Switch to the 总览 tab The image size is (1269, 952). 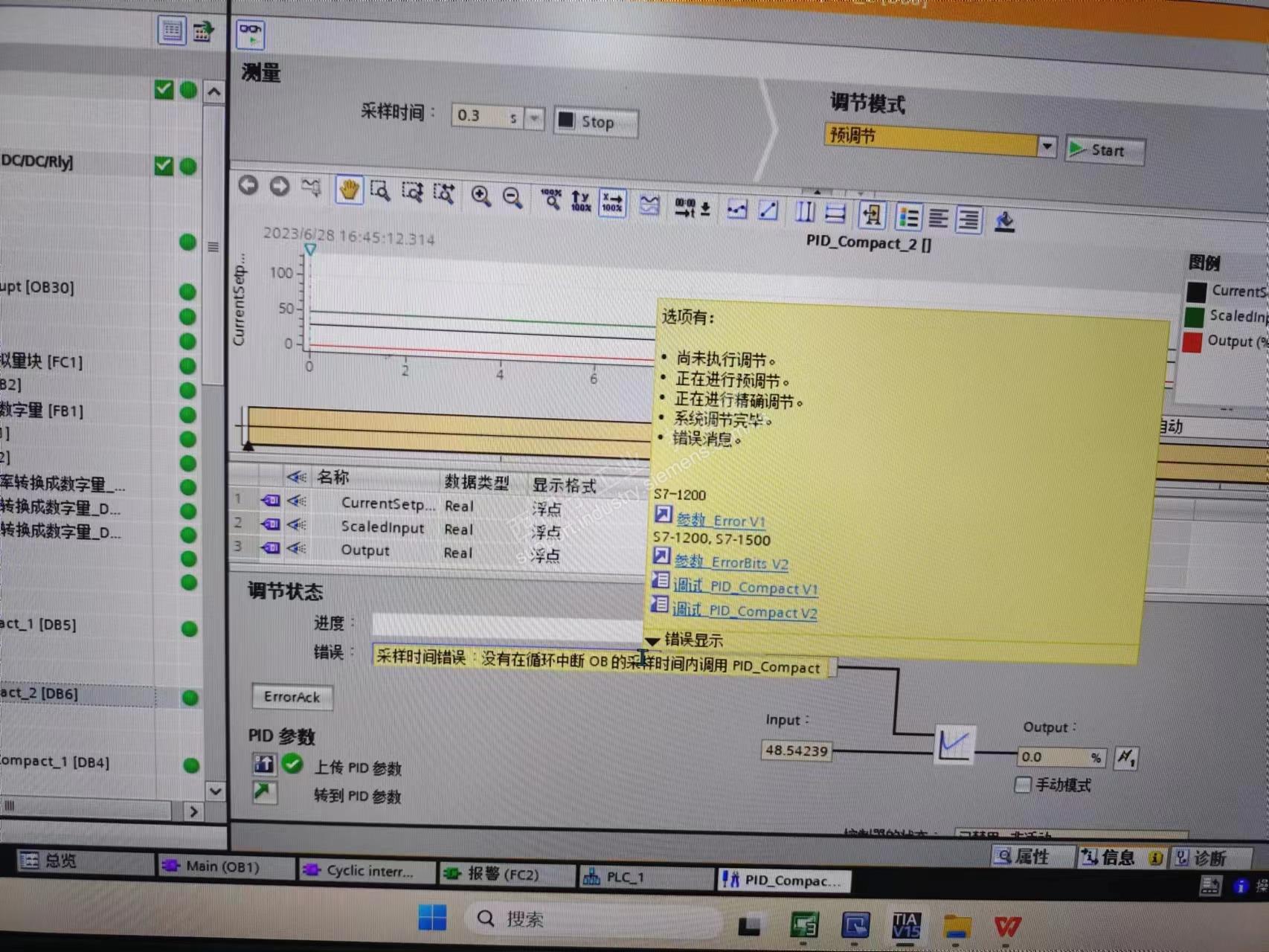point(84,861)
